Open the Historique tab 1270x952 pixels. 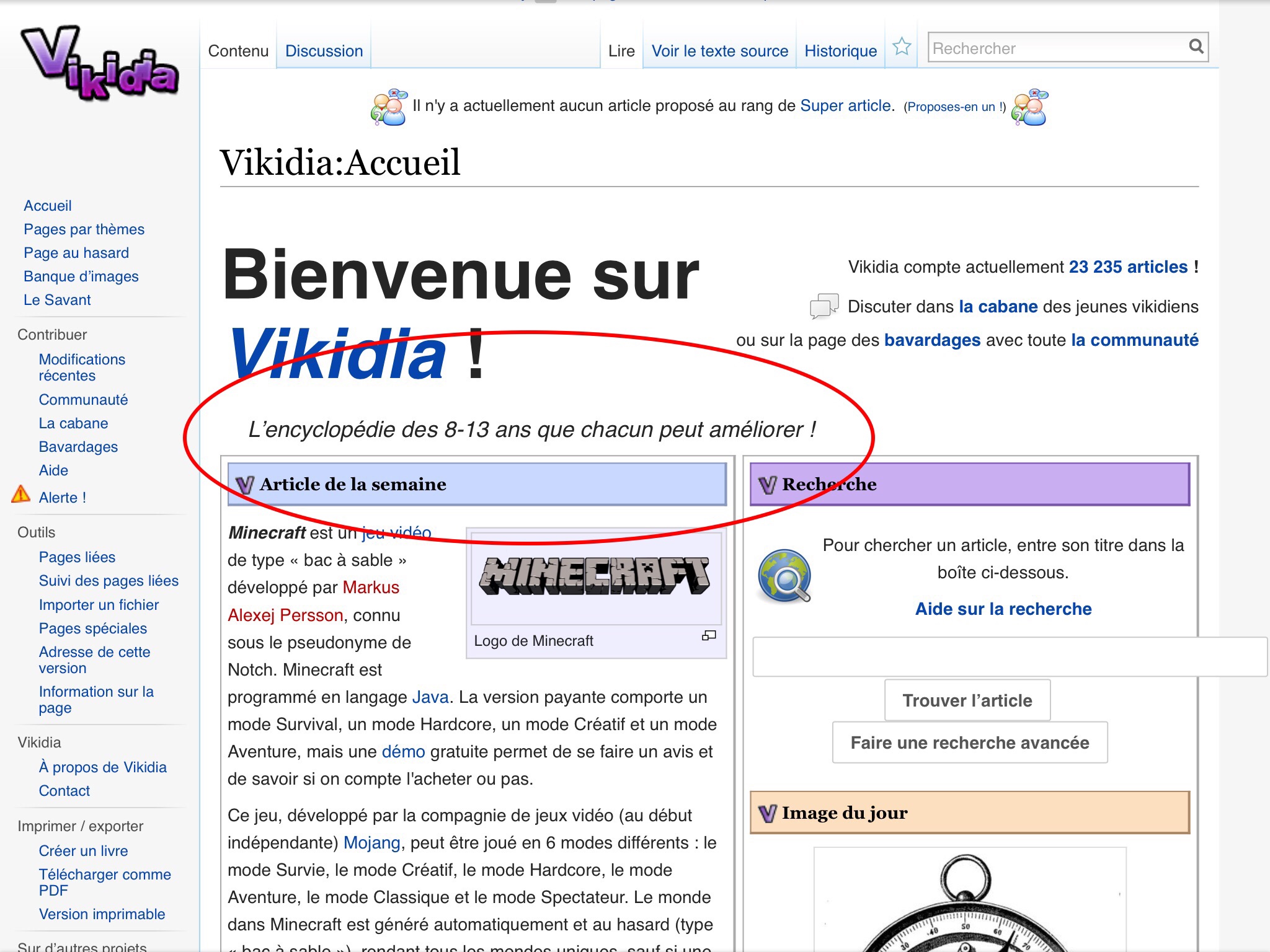click(840, 51)
